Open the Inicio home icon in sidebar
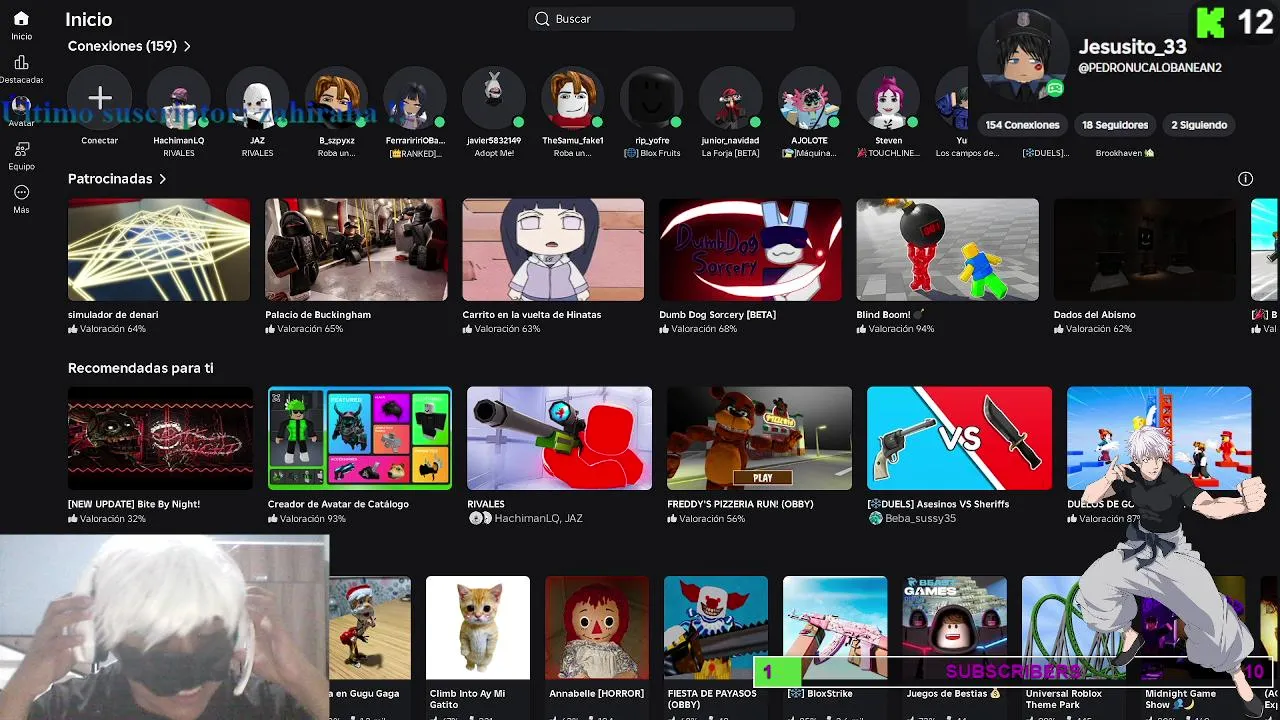Viewport: 1280px width, 720px height. [x=21, y=18]
